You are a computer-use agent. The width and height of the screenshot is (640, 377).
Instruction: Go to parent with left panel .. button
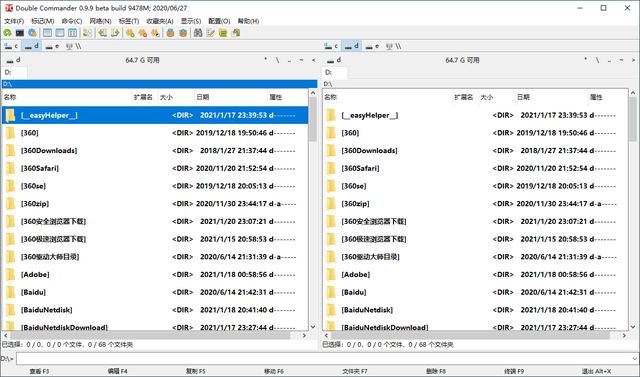289,60
